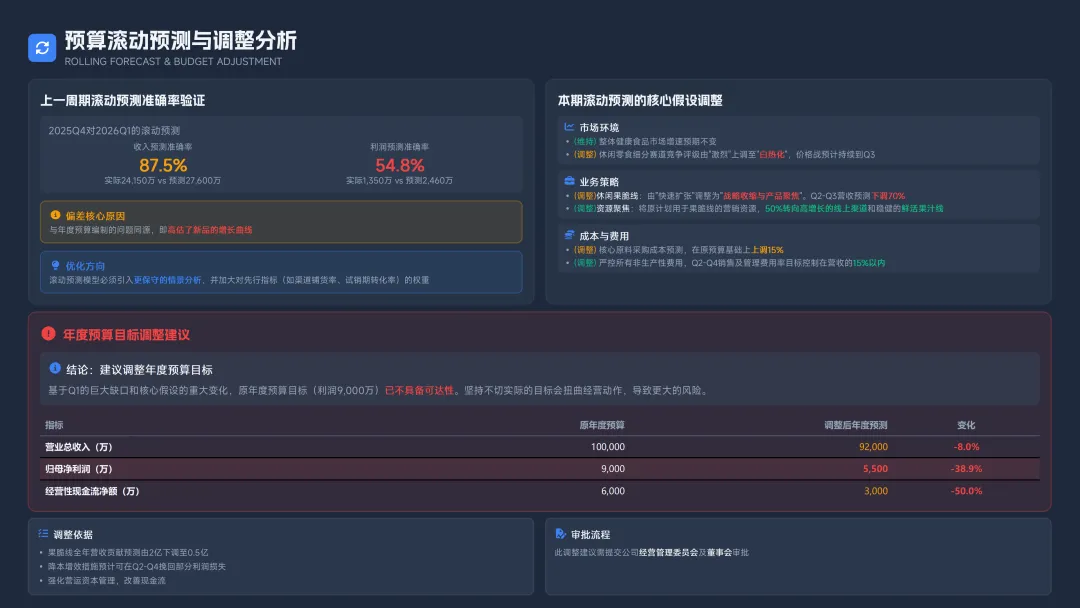
Task: Click the adjusted forecast value 92,000
Action: 873,447
